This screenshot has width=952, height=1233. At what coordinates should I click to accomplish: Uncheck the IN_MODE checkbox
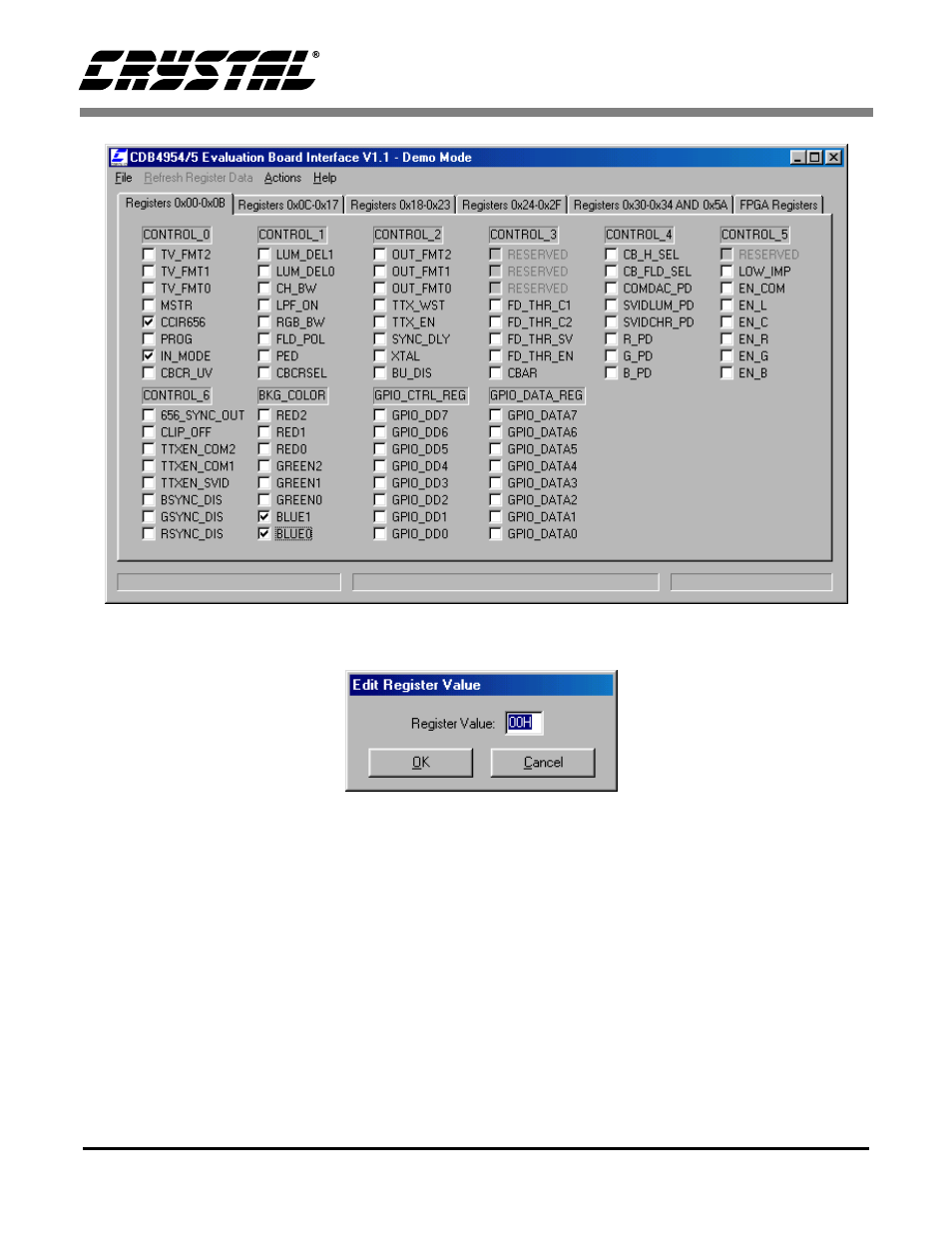(x=149, y=356)
